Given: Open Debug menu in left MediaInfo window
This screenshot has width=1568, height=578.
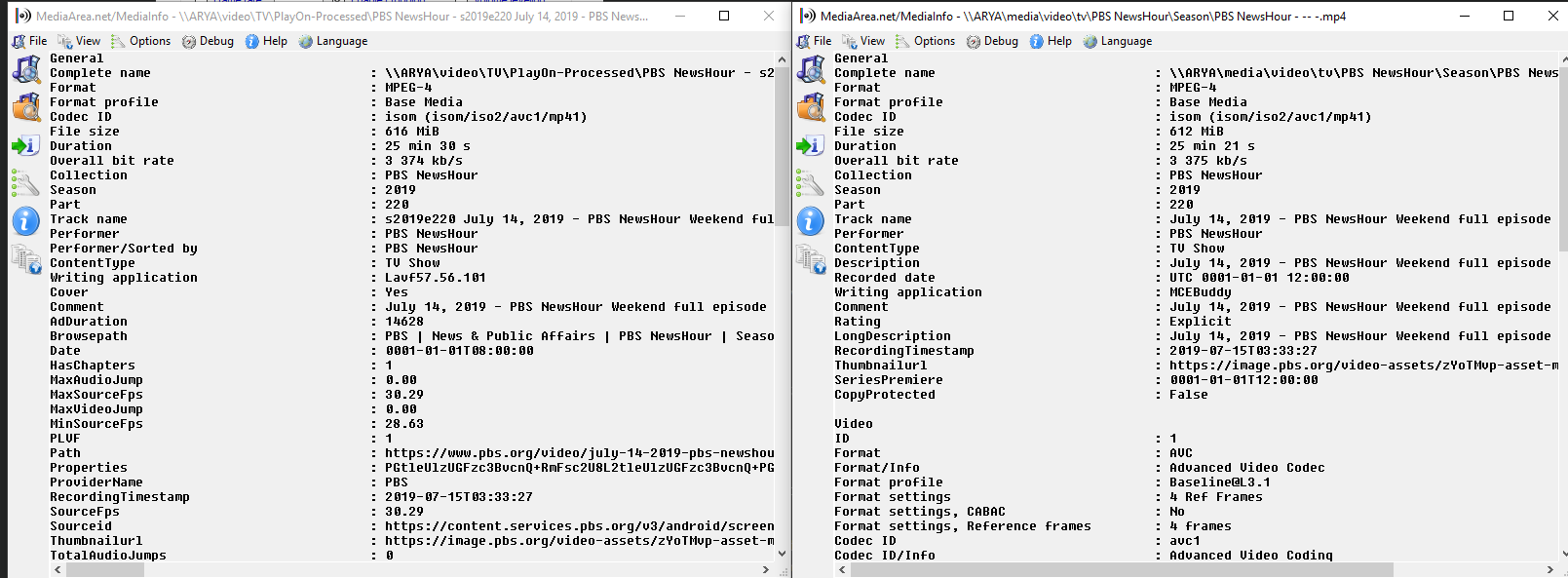Looking at the screenshot, I should 208,41.
